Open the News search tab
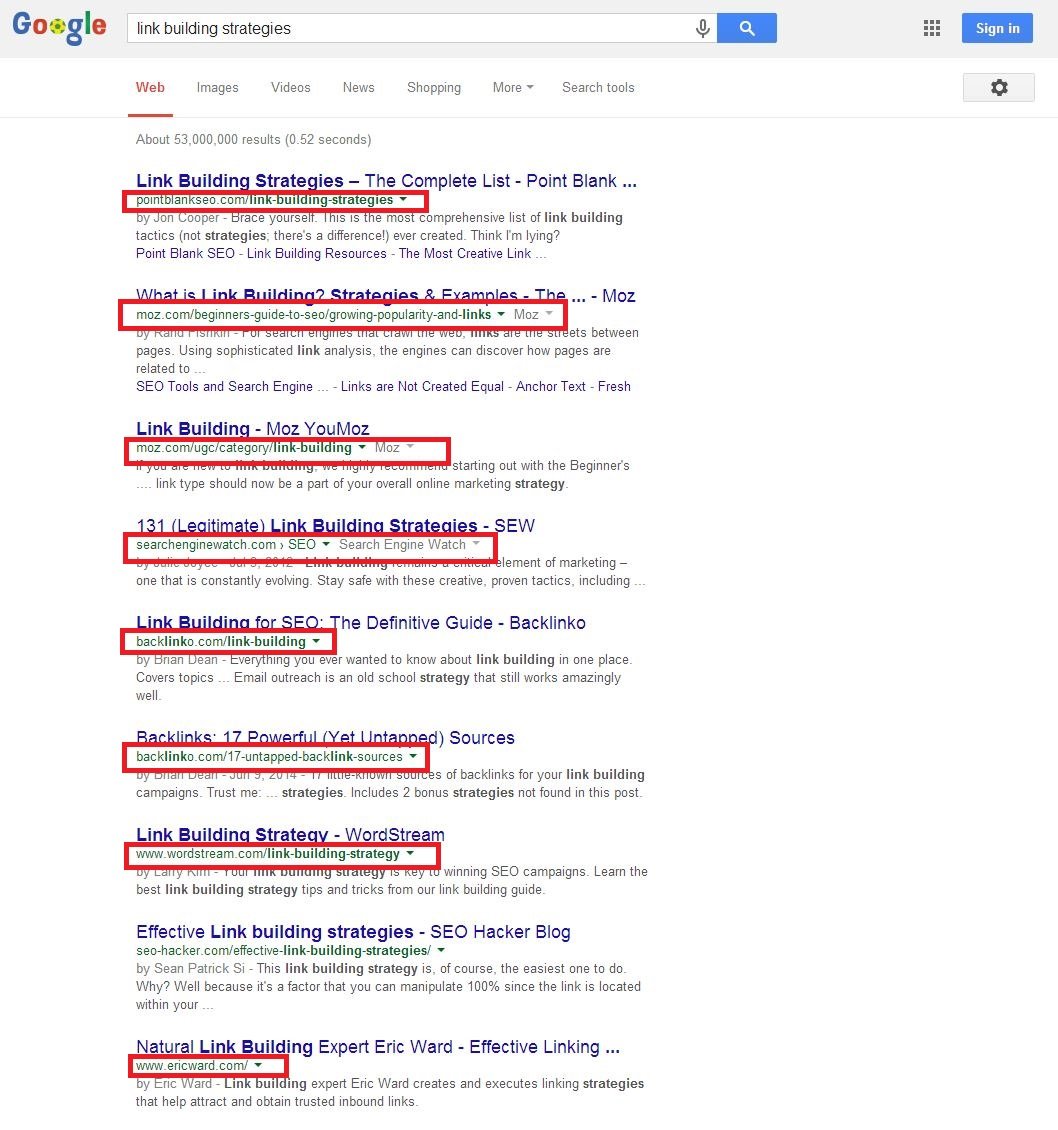1058x1130 pixels. coord(358,87)
